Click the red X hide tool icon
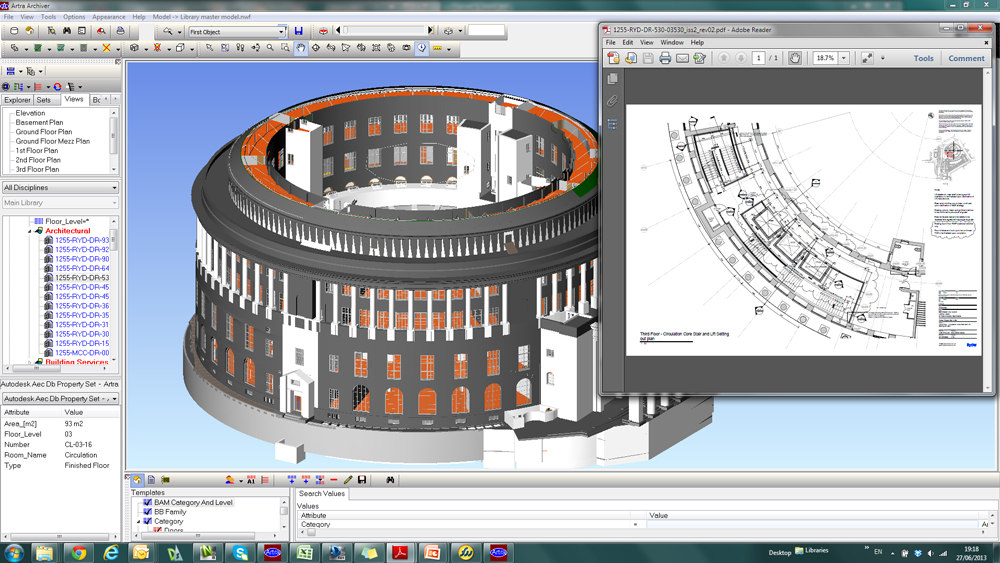The image size is (1000, 563). [107, 48]
